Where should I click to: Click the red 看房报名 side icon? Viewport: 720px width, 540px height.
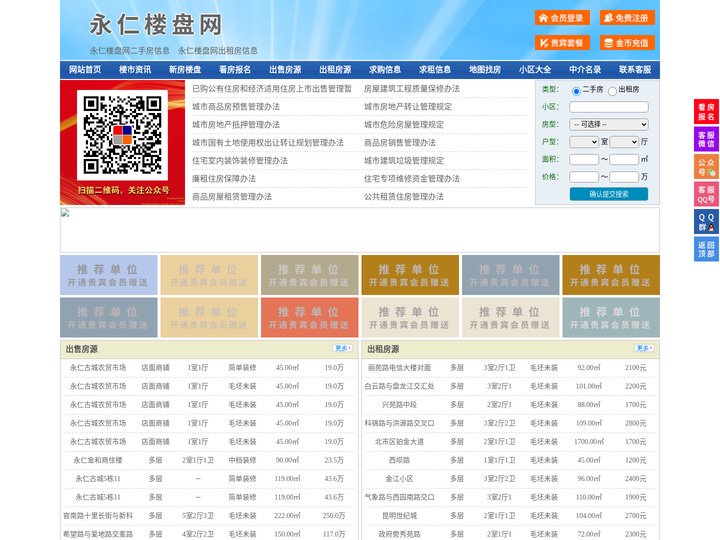coord(706,112)
